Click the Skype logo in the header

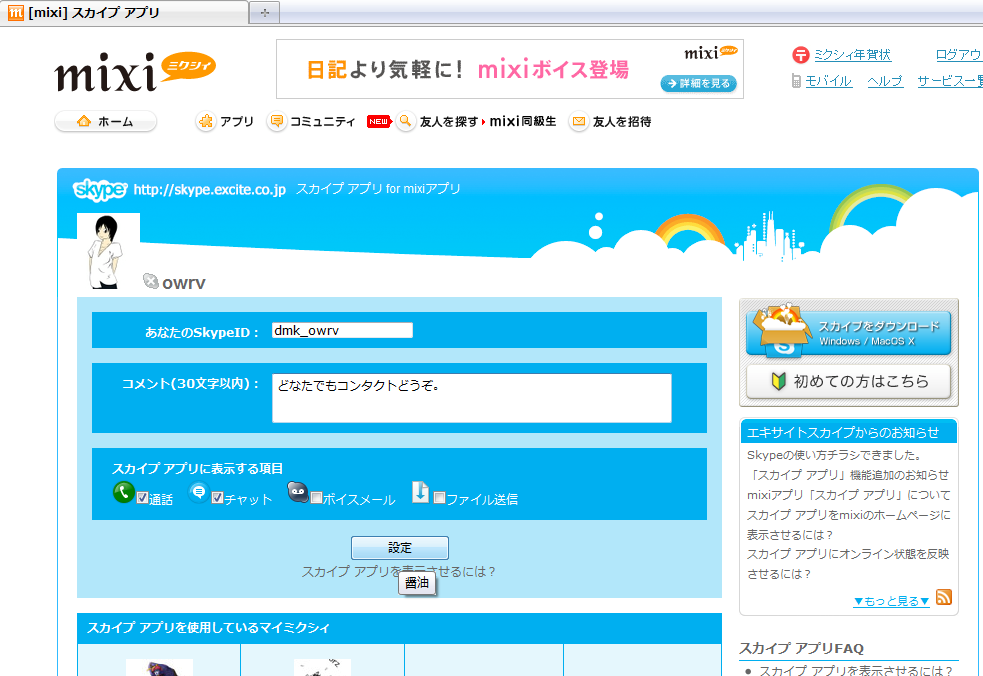[x=100, y=189]
